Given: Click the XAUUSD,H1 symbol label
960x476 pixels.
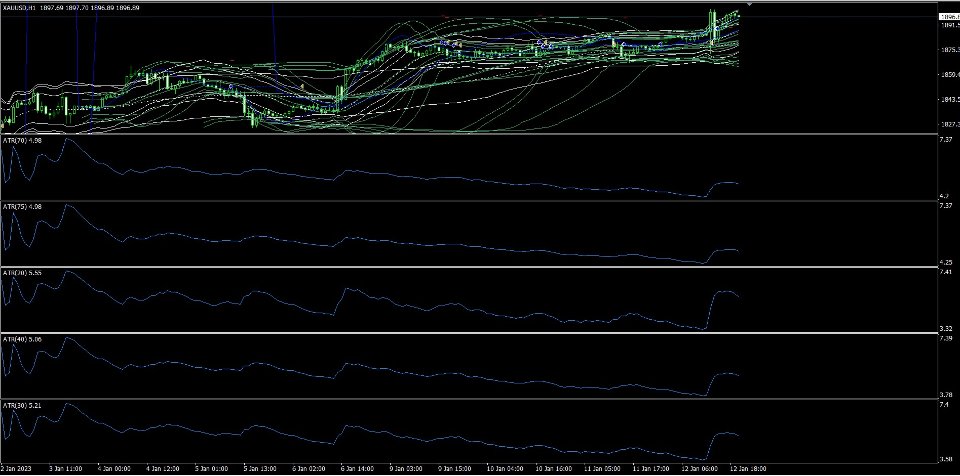Looking at the screenshot, I should coord(18,7).
